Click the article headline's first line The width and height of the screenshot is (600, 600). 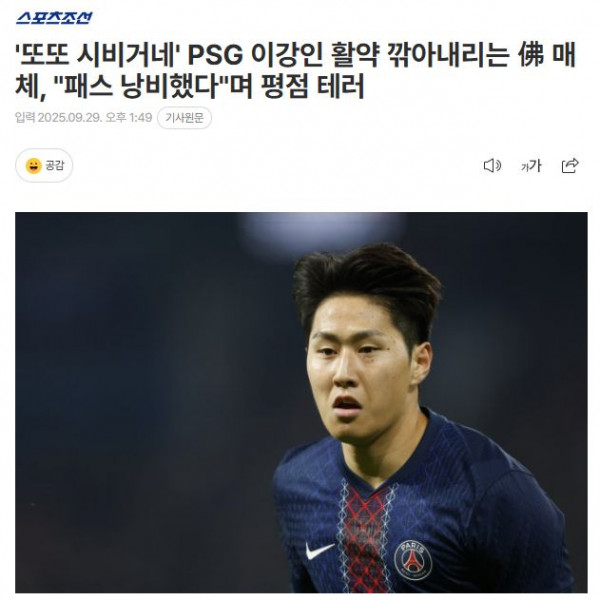pos(295,55)
